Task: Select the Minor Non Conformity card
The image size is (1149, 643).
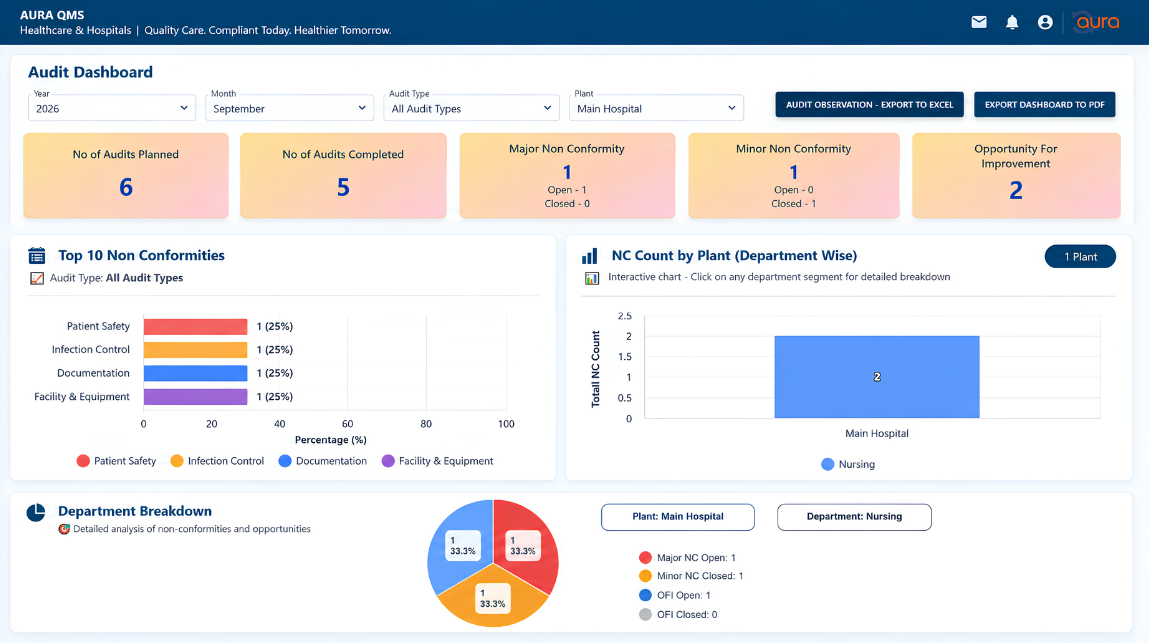Action: click(x=794, y=175)
